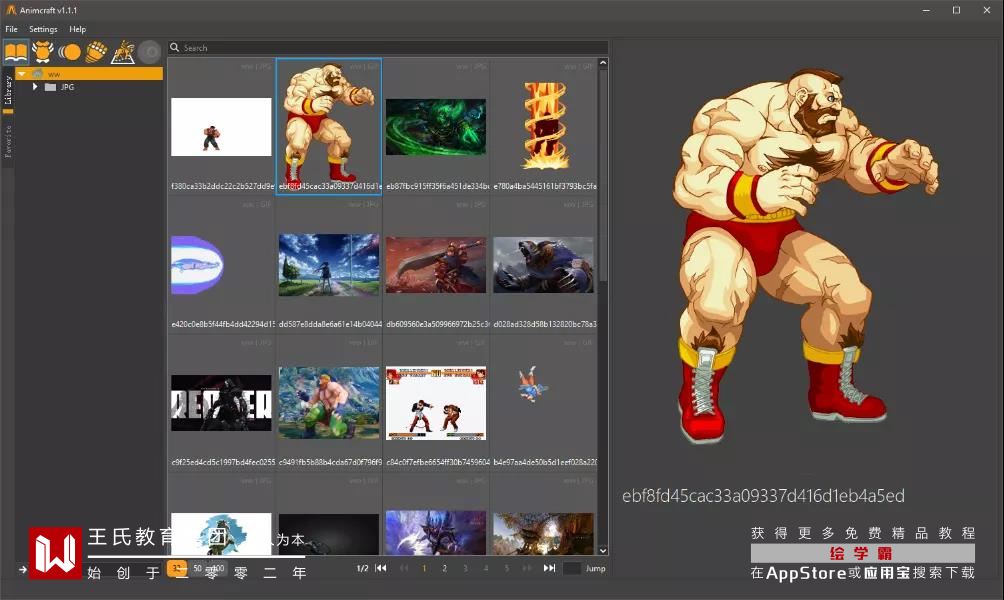Click the preview filename ebf8fd45cac33a09337d416d1eb4a5ed

(763, 496)
